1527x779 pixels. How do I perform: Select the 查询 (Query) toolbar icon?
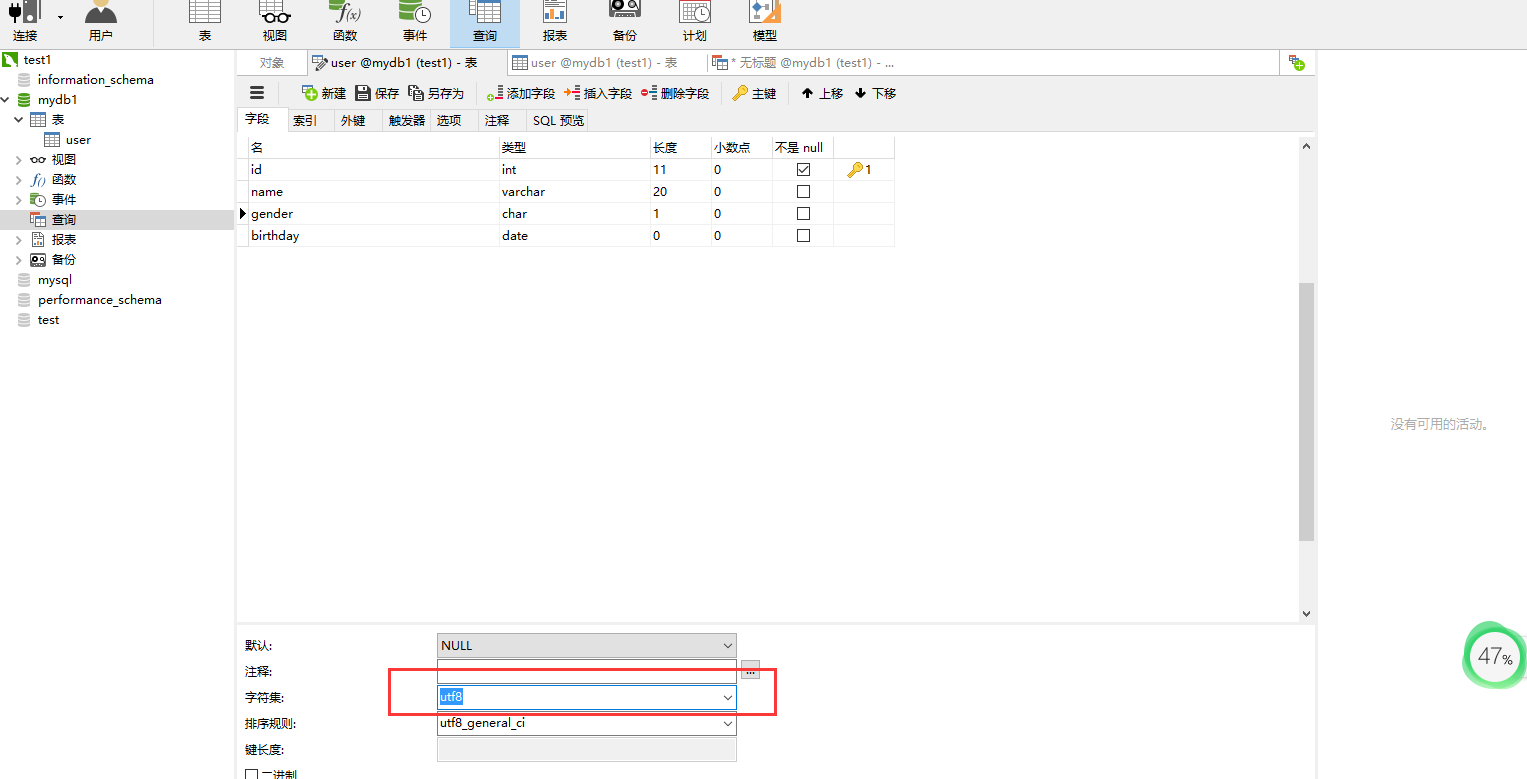click(x=485, y=18)
